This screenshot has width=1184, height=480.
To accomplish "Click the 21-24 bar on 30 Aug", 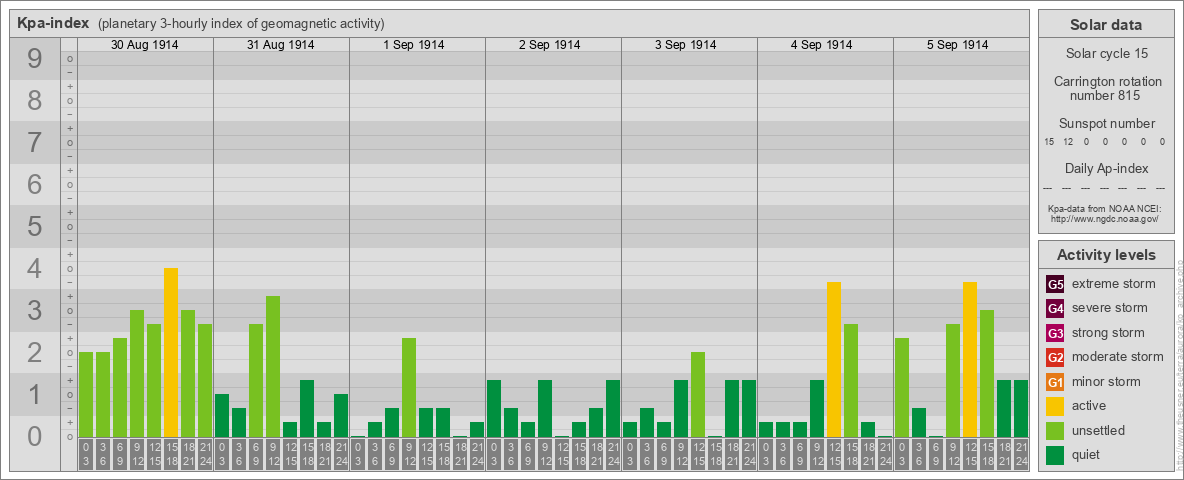I will [205, 380].
